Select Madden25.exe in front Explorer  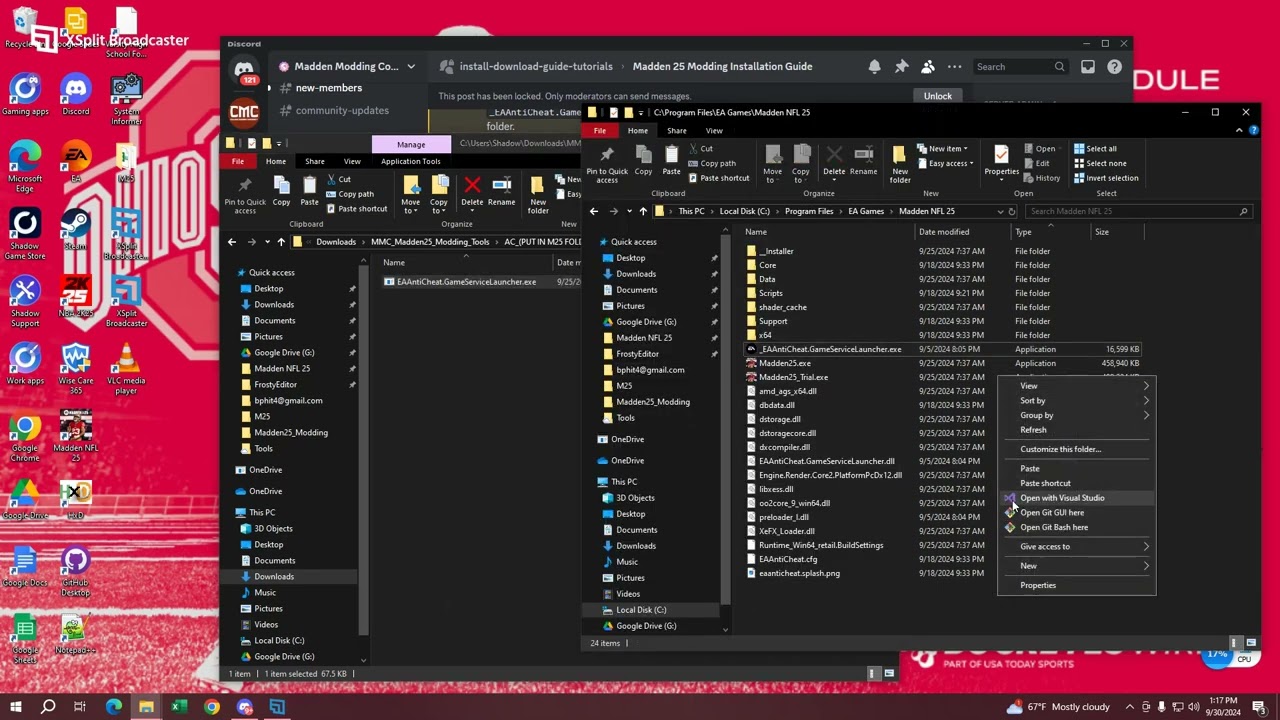(x=785, y=363)
